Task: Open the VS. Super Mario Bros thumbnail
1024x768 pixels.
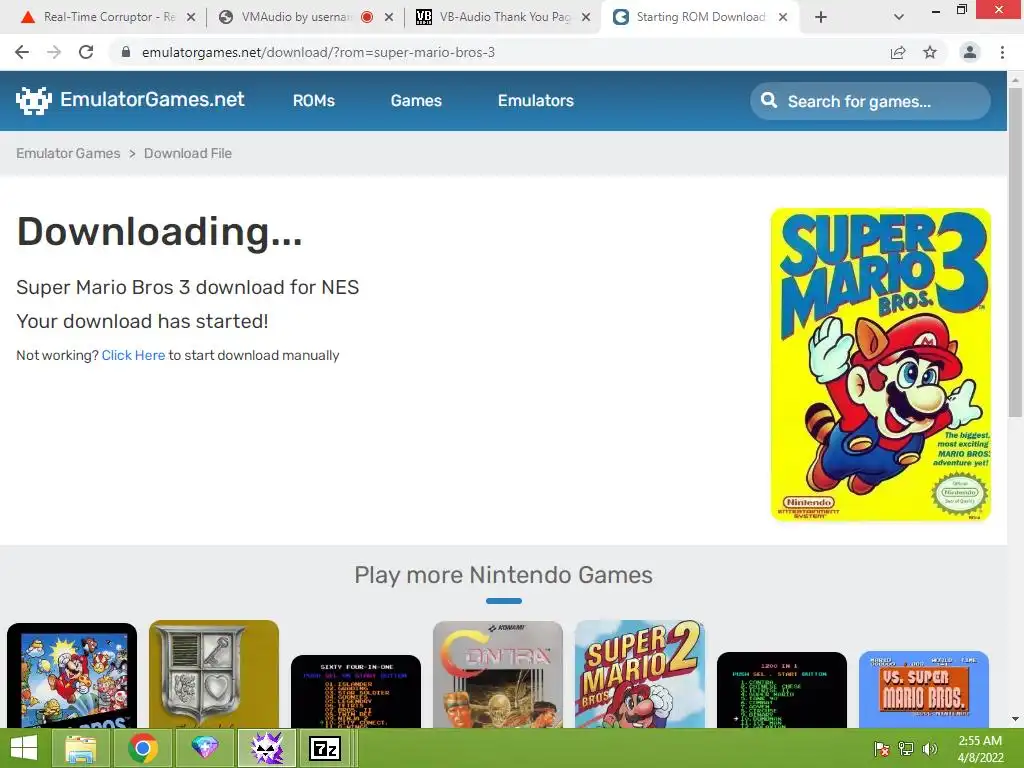Action: coord(923,690)
